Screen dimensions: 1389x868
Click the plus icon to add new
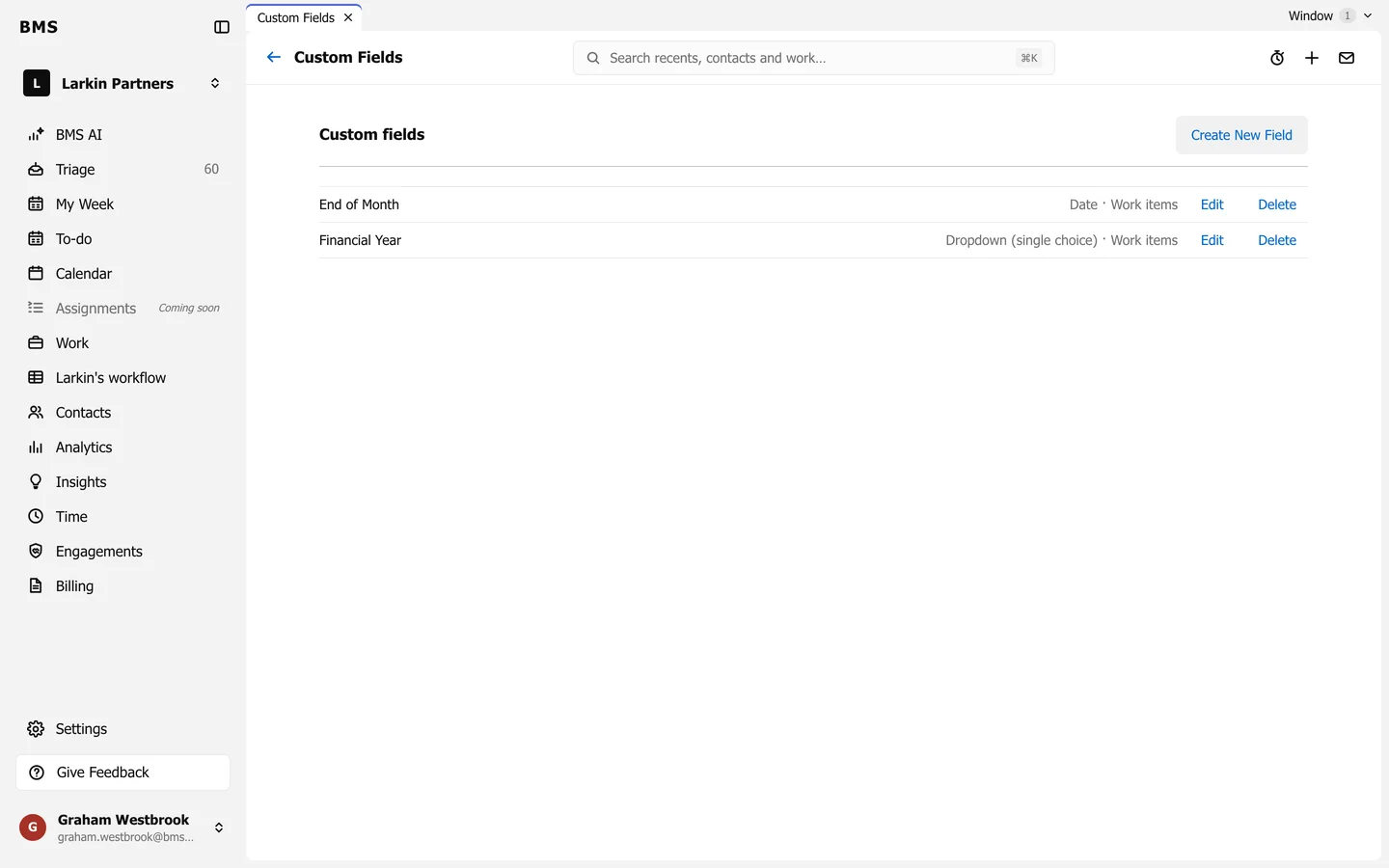coord(1312,58)
